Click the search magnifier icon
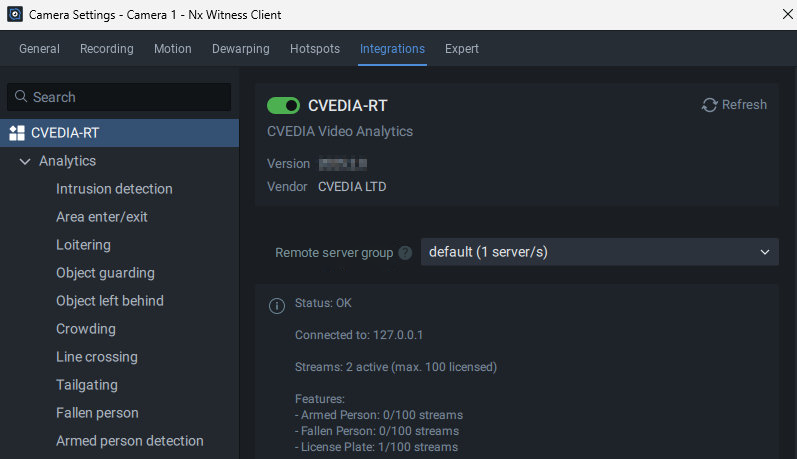 tap(20, 97)
